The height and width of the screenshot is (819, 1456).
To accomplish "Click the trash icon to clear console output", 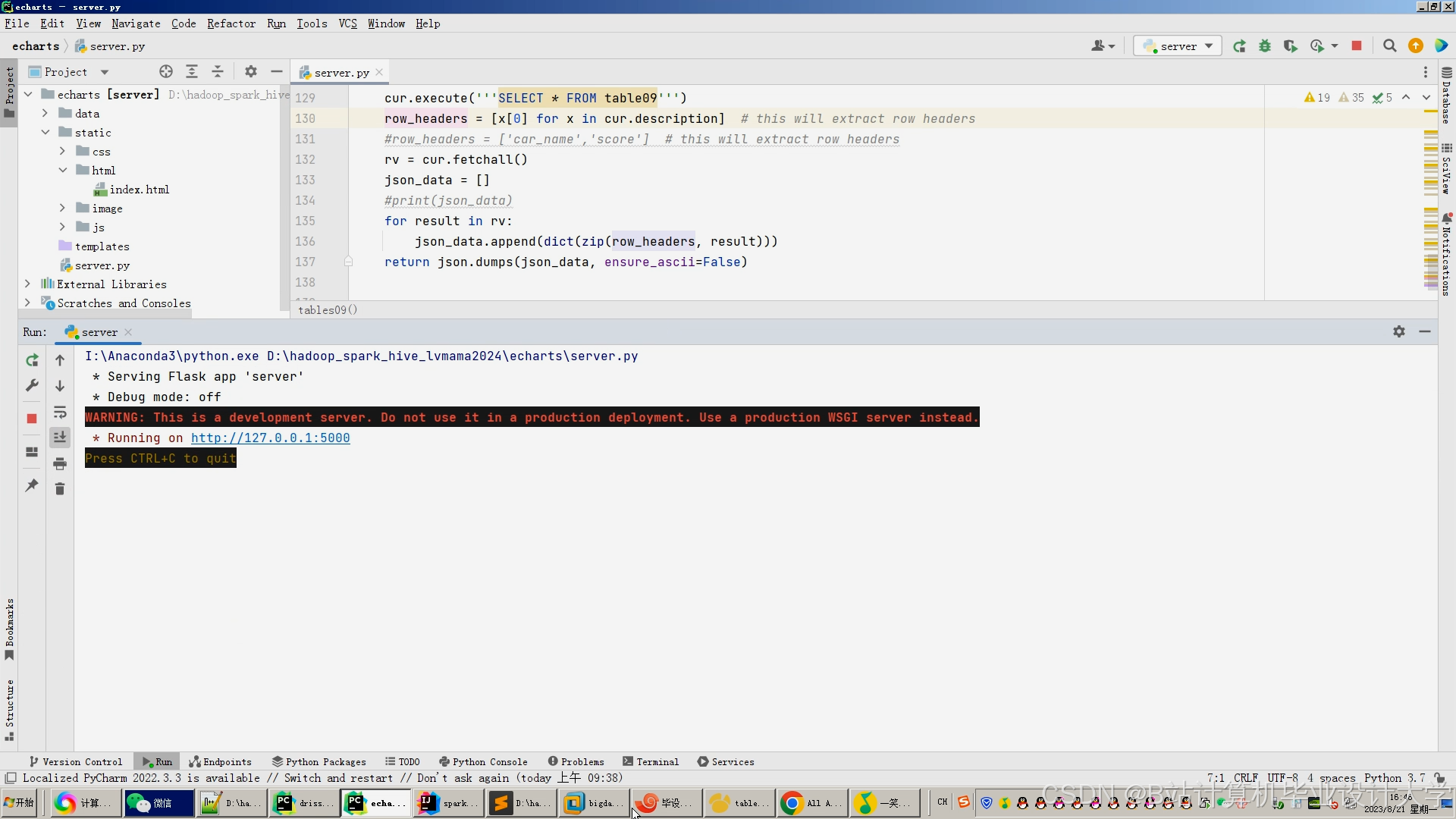I will 60,489.
